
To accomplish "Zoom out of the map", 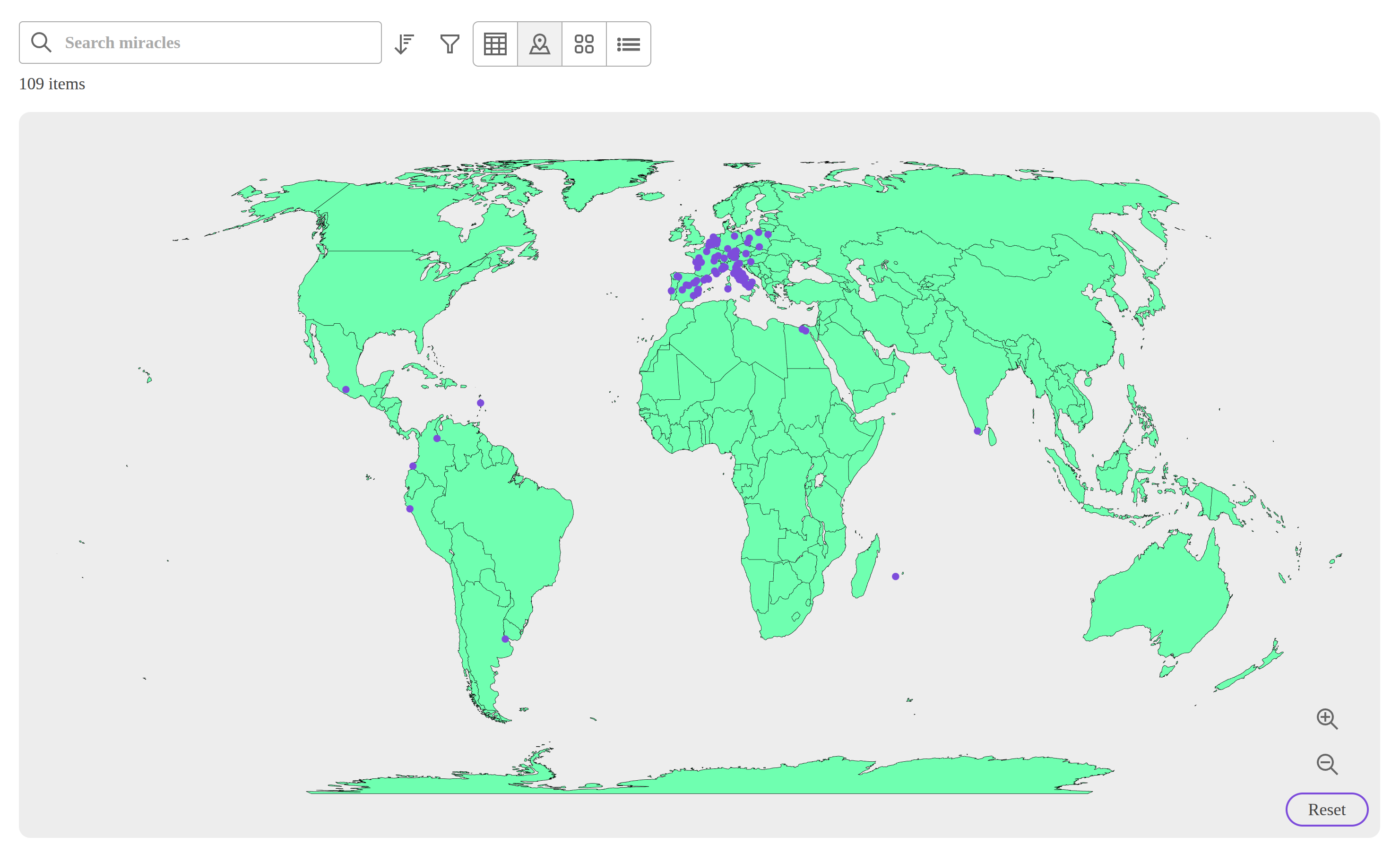I will pyautogui.click(x=1327, y=764).
